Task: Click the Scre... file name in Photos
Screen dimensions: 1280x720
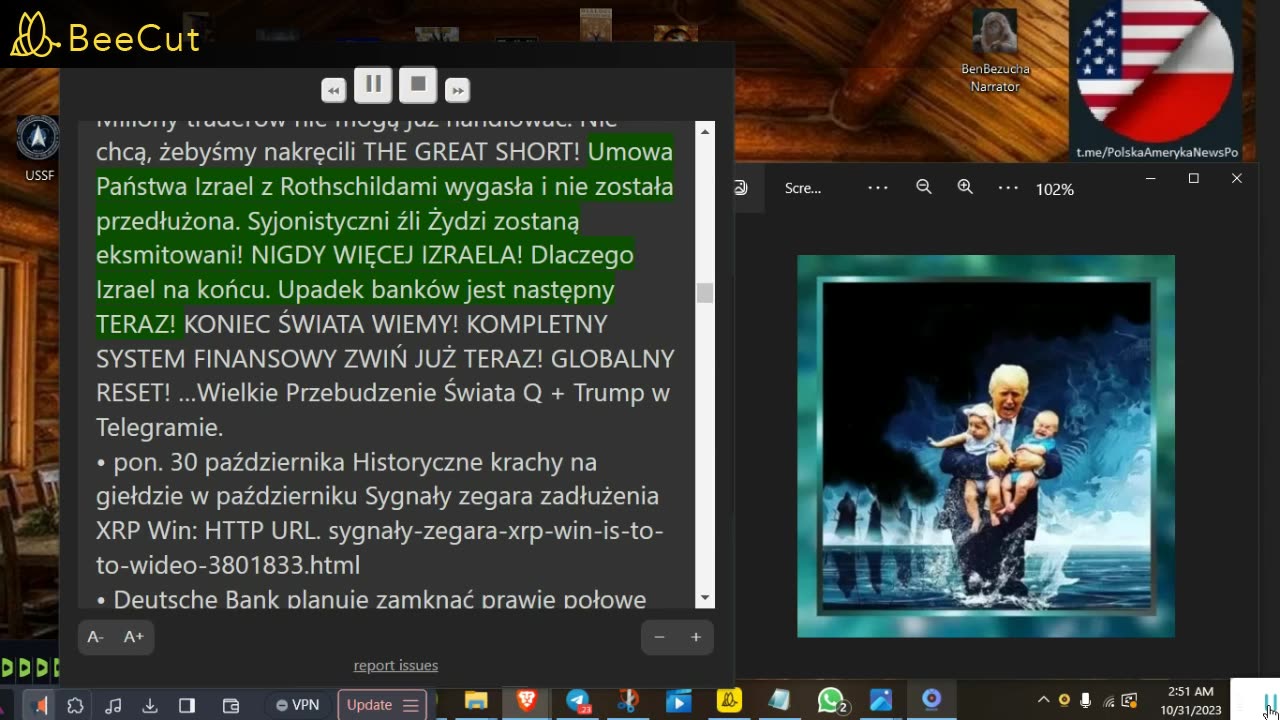Action: [x=803, y=188]
